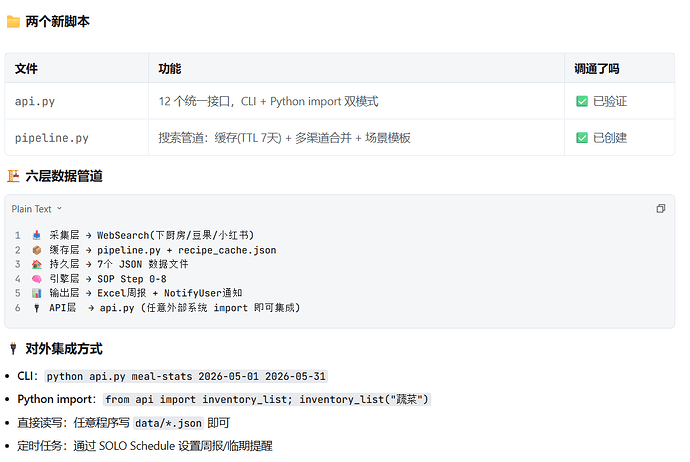Viewport: 690px width, 462px height.
Task: Click the 已创建 status text
Action: [610, 138]
